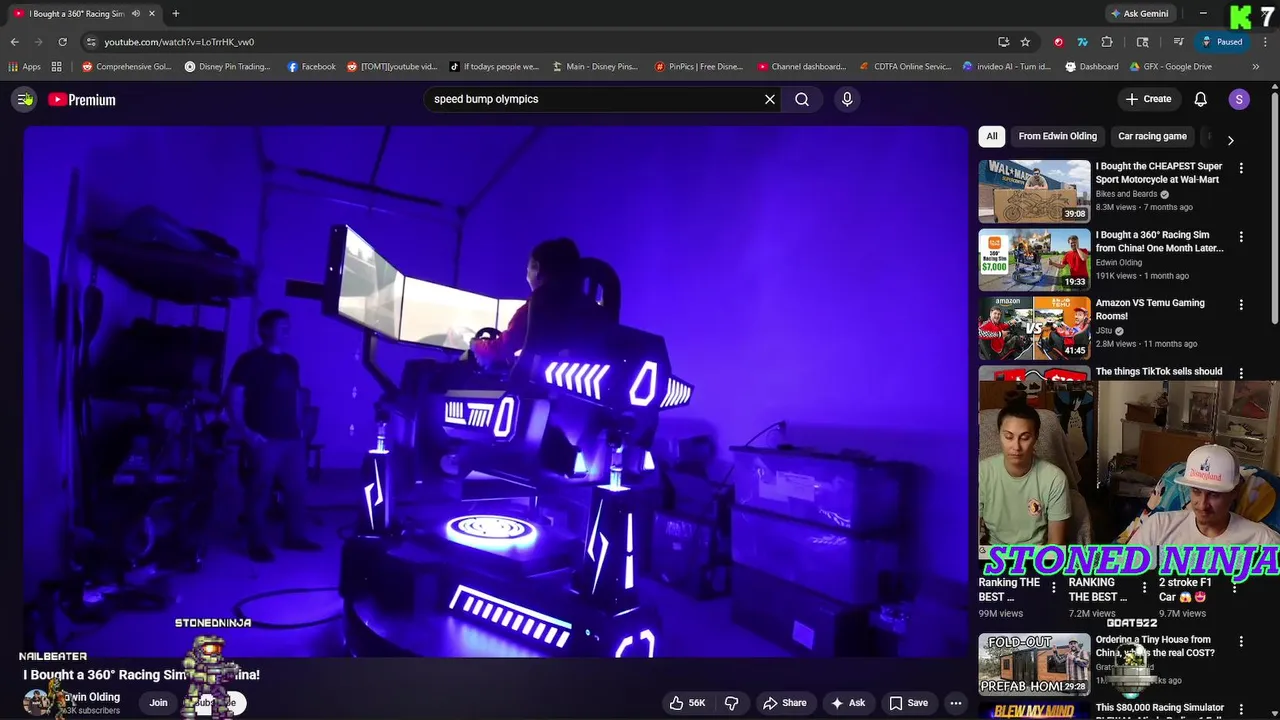This screenshot has width=1280, height=720.
Task: Bookmark this page with star icon
Action: pos(1025,42)
